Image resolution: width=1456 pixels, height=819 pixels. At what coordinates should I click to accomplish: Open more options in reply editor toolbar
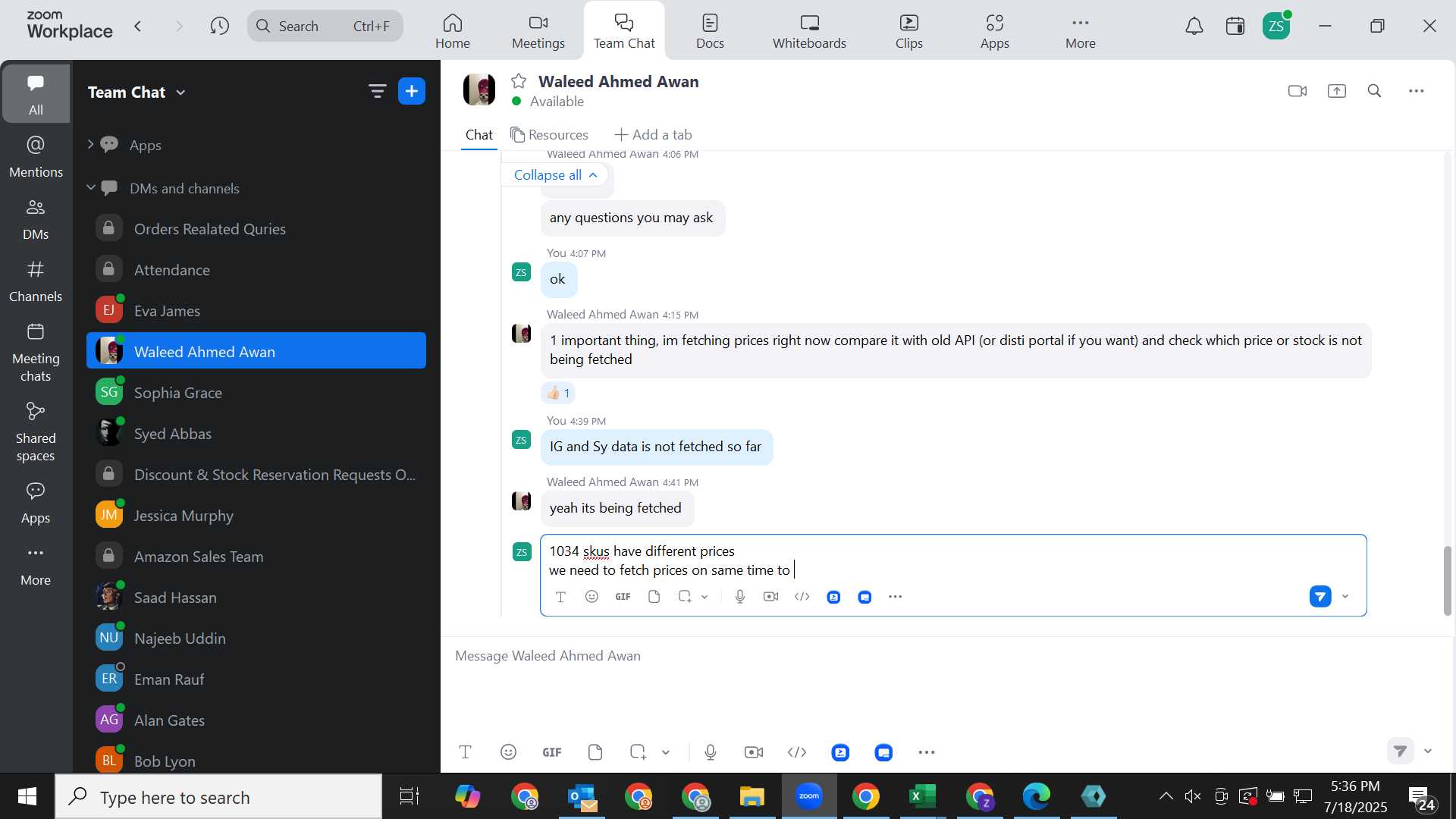896,597
